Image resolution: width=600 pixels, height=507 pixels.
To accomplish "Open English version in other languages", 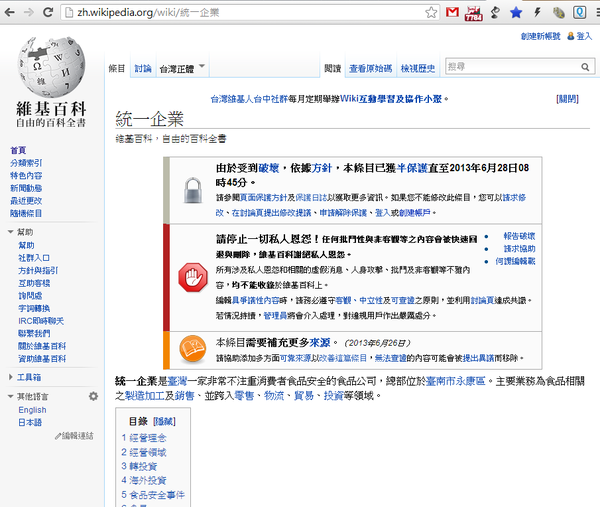I will click(32, 410).
